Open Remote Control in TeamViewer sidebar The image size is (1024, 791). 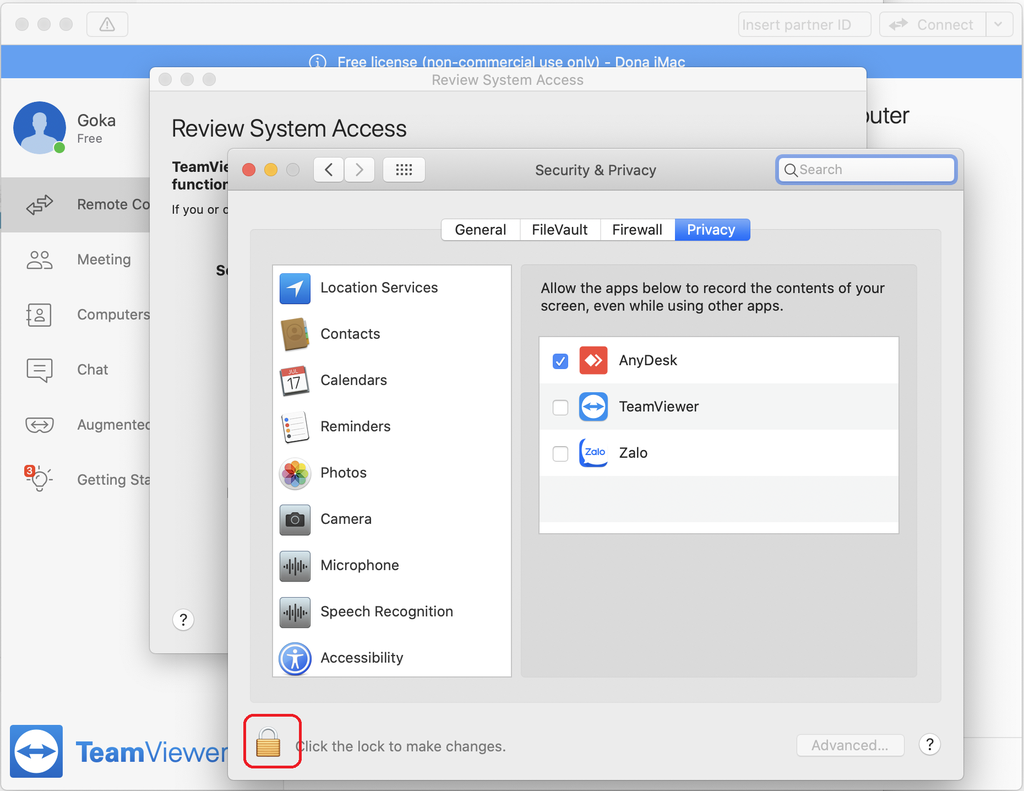(x=76, y=204)
